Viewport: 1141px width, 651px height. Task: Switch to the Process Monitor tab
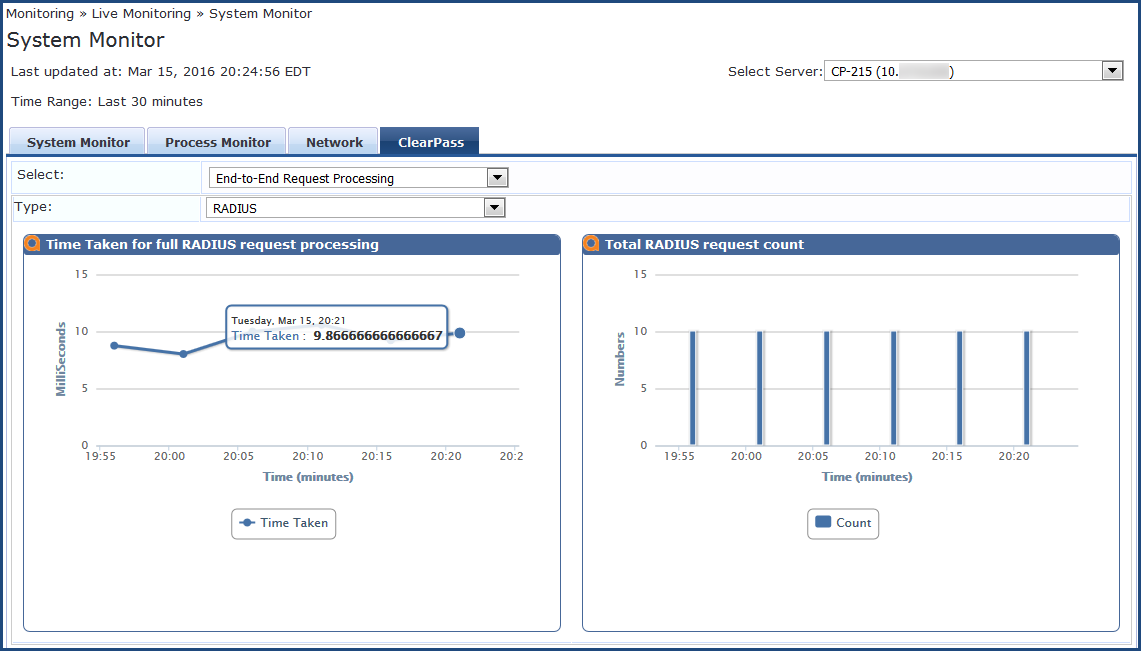click(218, 142)
